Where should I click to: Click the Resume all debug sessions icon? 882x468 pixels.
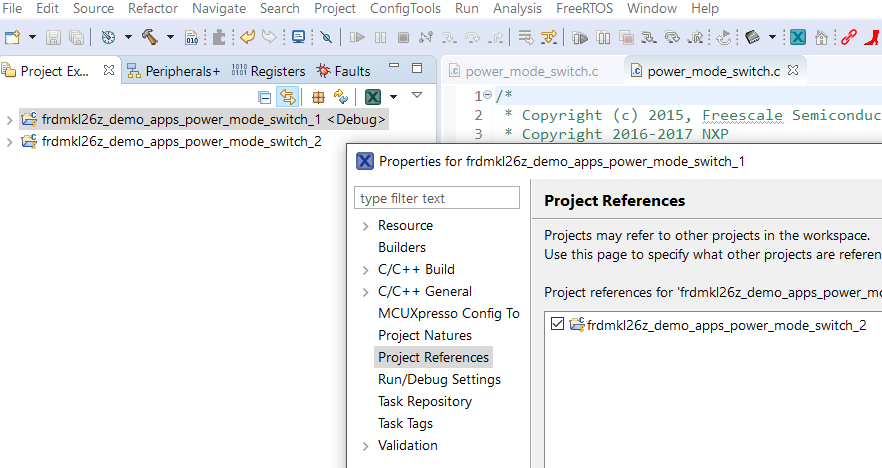[580, 38]
